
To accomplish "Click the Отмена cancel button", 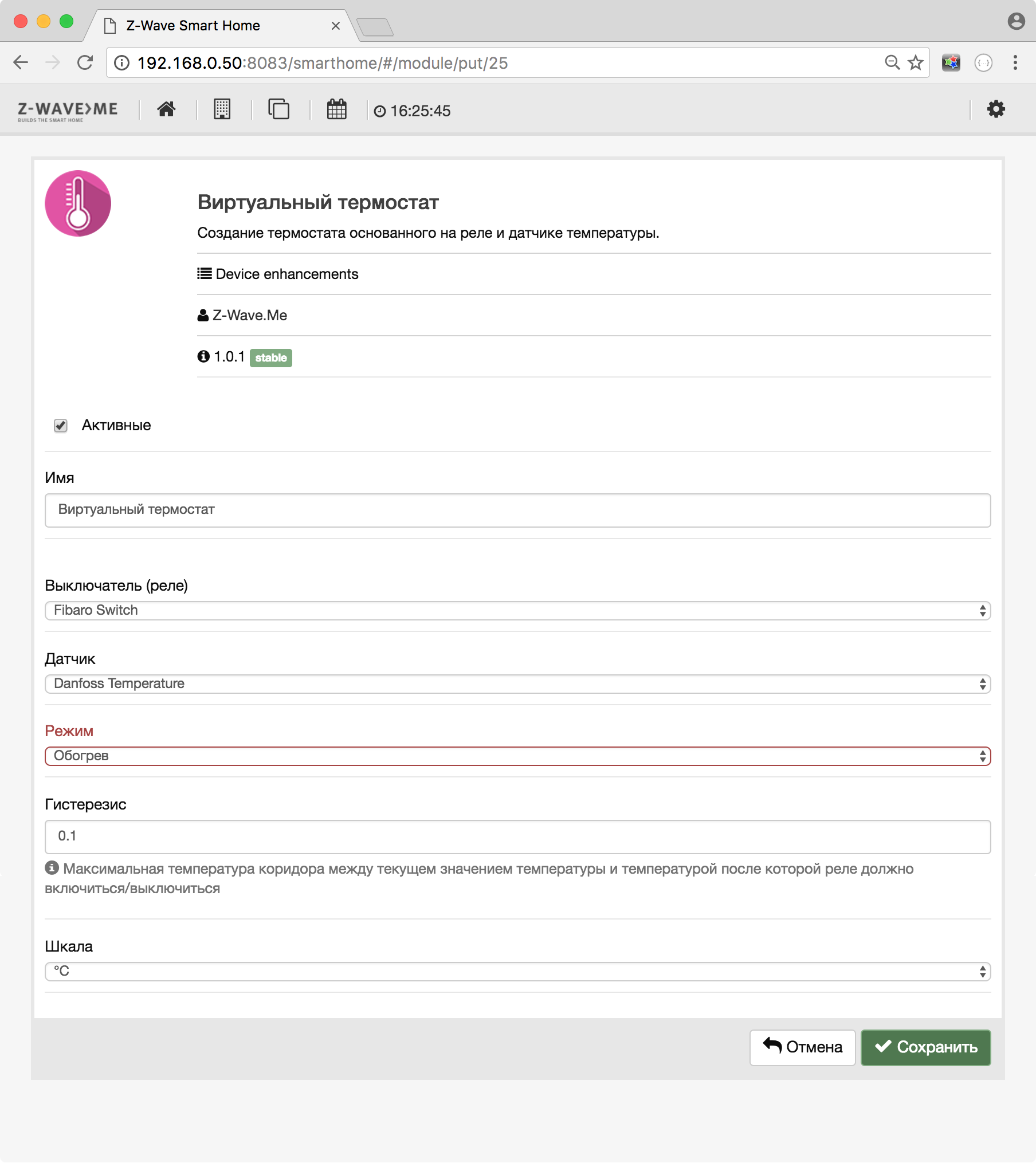I will click(x=803, y=1047).
